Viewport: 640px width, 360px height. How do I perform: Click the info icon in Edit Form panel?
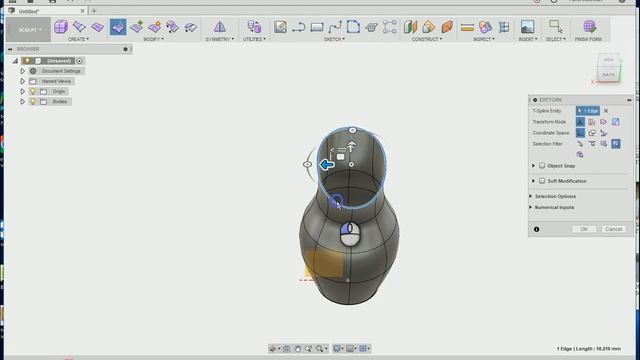coord(537,229)
